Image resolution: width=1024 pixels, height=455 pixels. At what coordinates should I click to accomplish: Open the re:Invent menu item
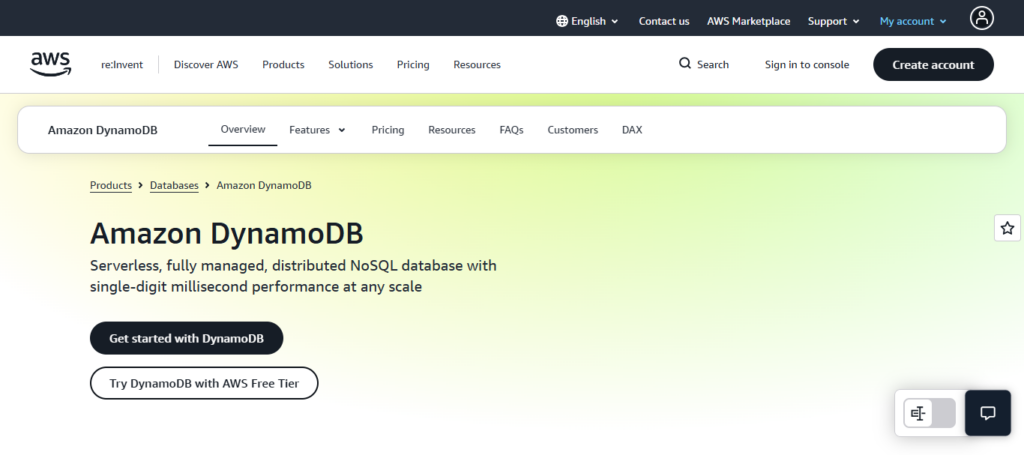click(121, 65)
